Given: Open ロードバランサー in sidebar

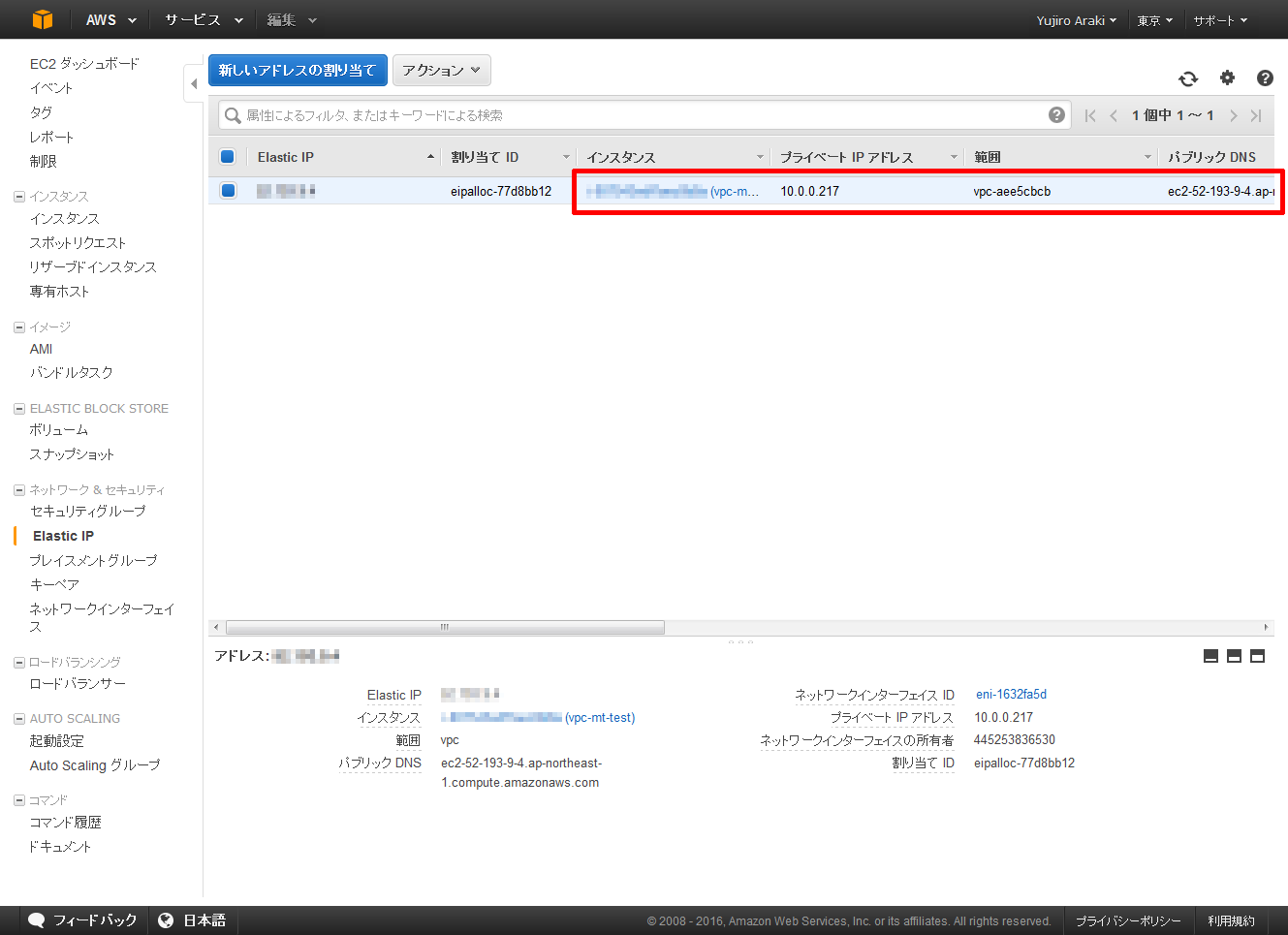Looking at the screenshot, I should tap(78, 684).
